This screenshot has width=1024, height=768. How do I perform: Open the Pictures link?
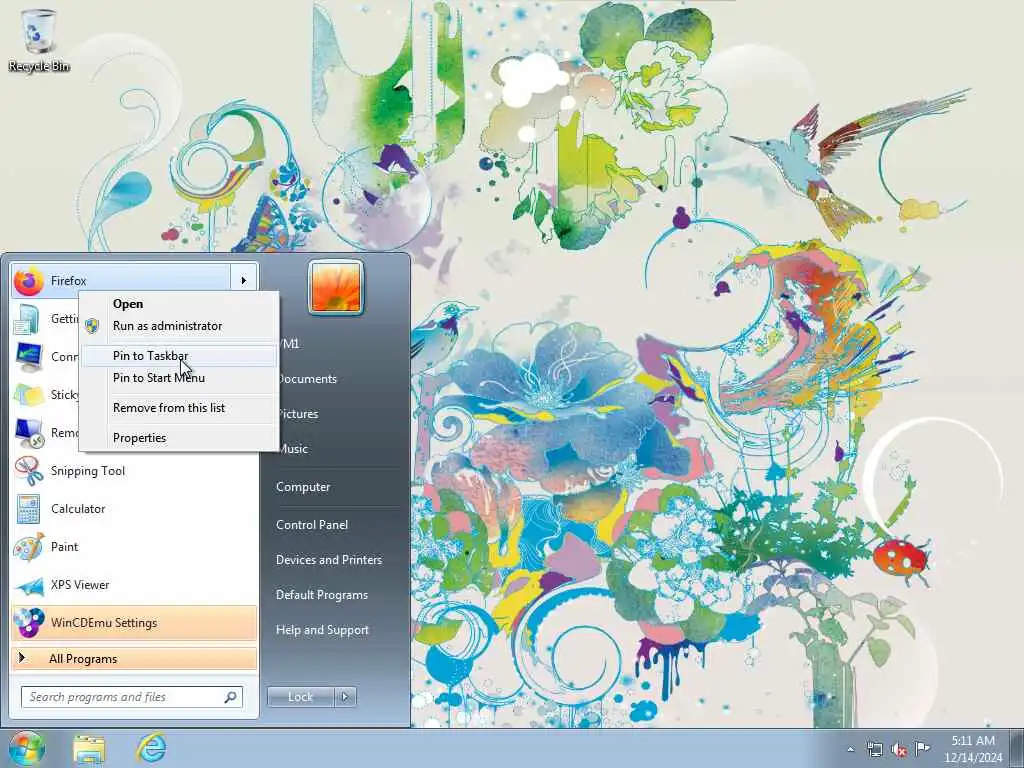299,414
